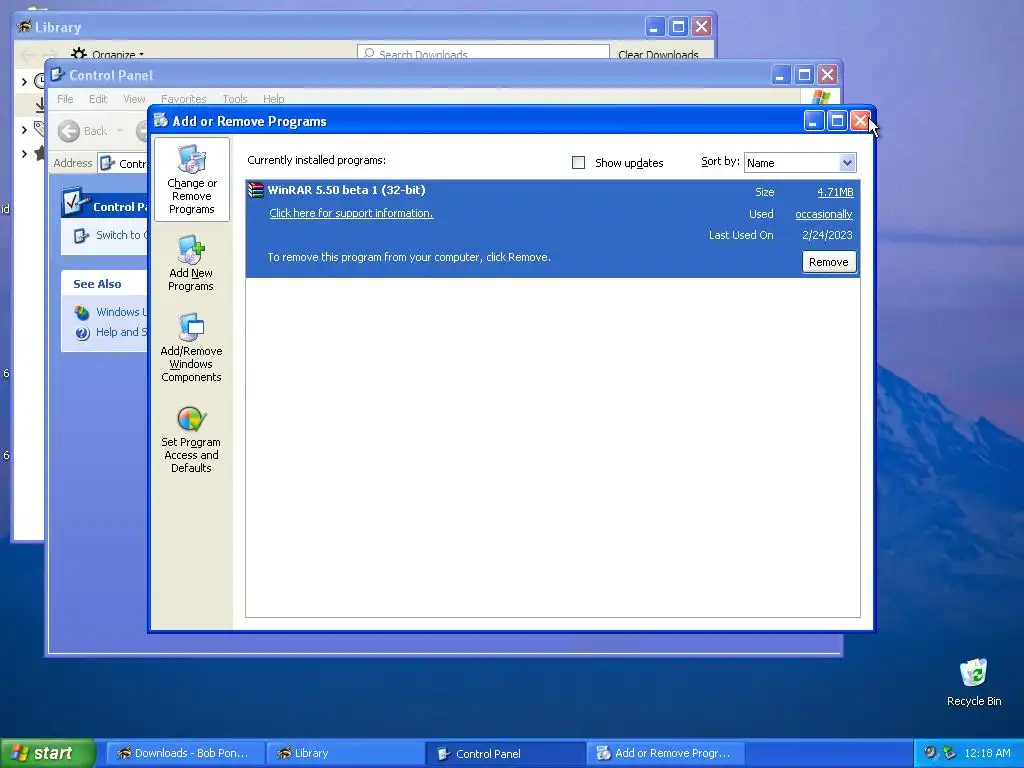
Task: Open the Recycle Bin desktop icon
Action: [974, 682]
